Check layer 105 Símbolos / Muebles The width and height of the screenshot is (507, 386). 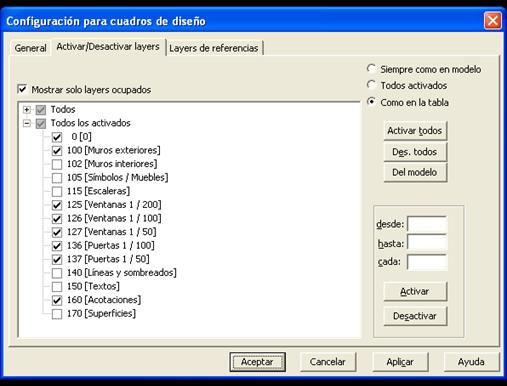coord(57,178)
